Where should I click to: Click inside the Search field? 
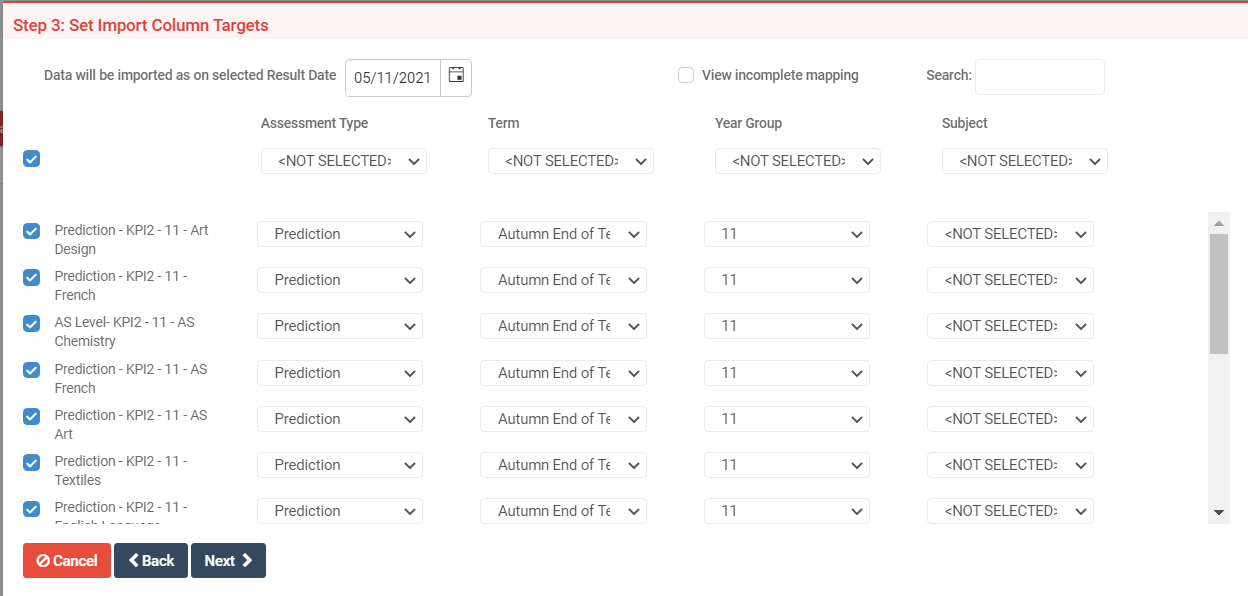point(1039,75)
